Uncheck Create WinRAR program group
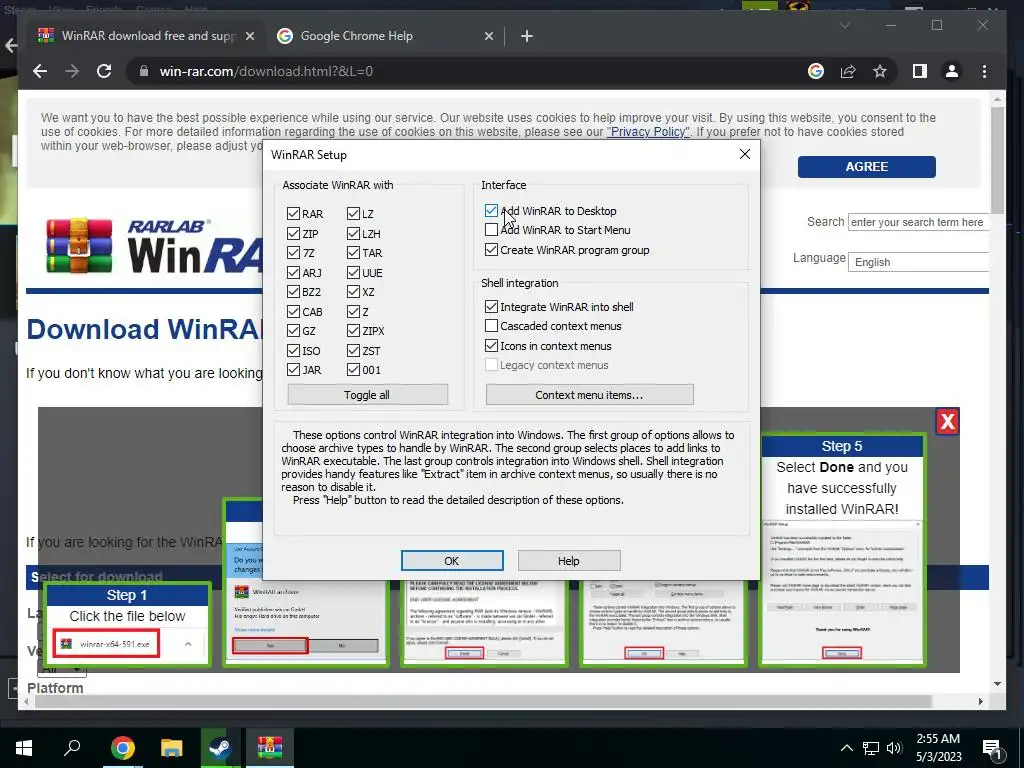Screen dimensions: 1024x768 [x=491, y=249]
